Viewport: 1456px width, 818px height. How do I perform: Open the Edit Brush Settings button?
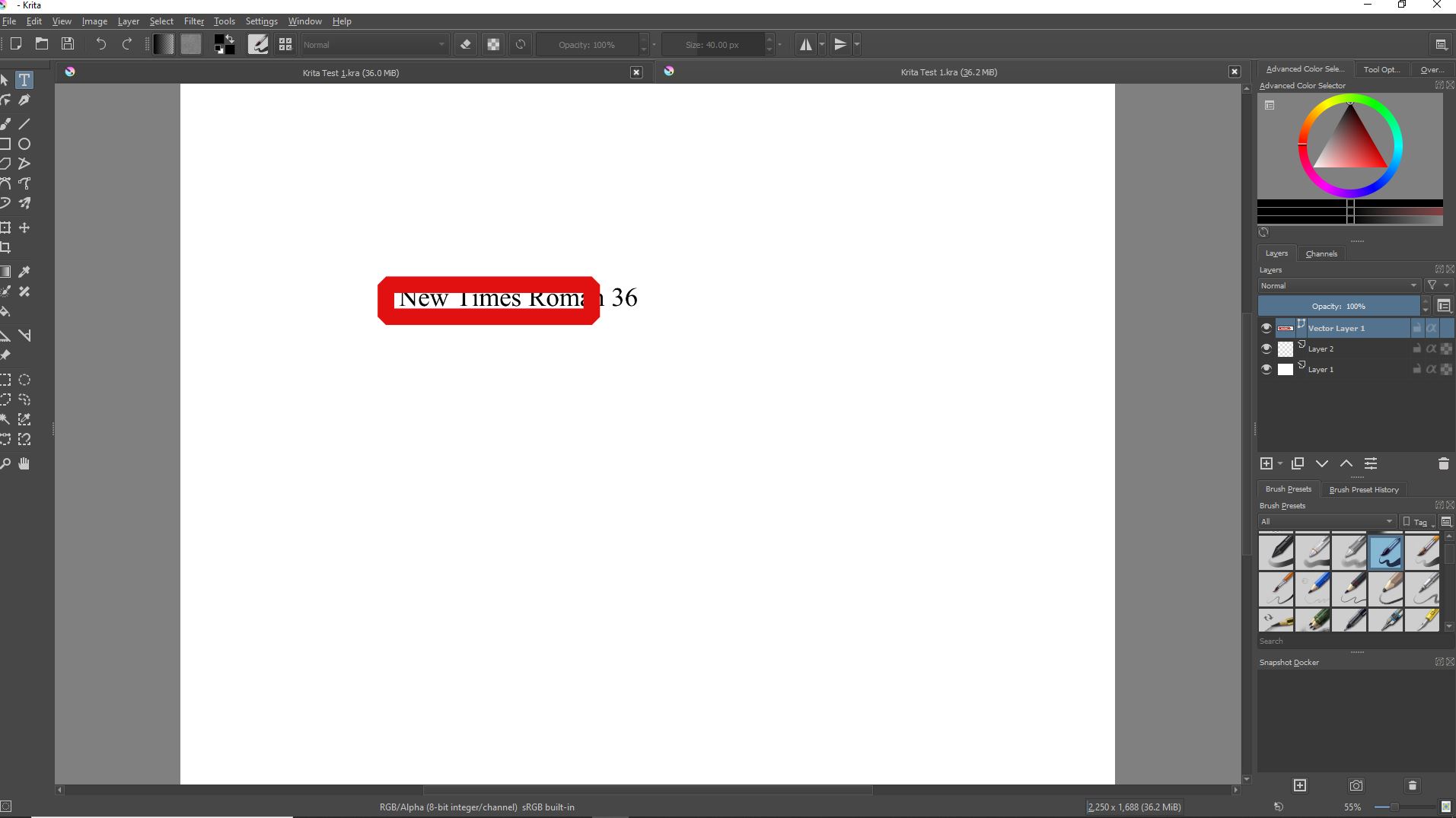(258, 44)
